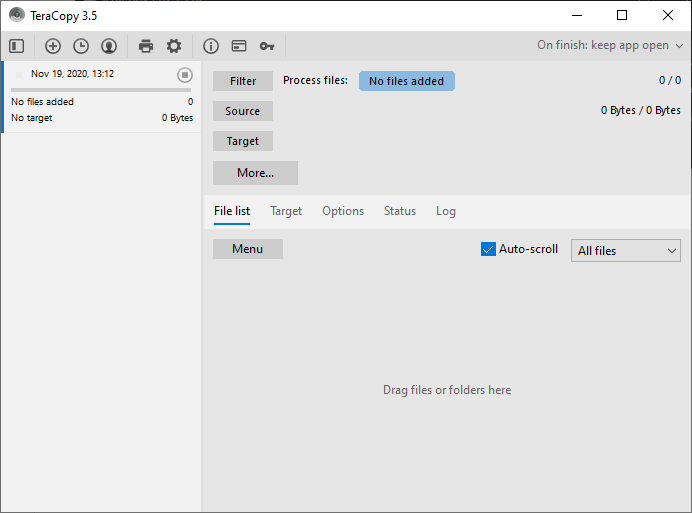The width and height of the screenshot is (692, 513).
Task: Click the Process files: label
Action: coord(315,80)
